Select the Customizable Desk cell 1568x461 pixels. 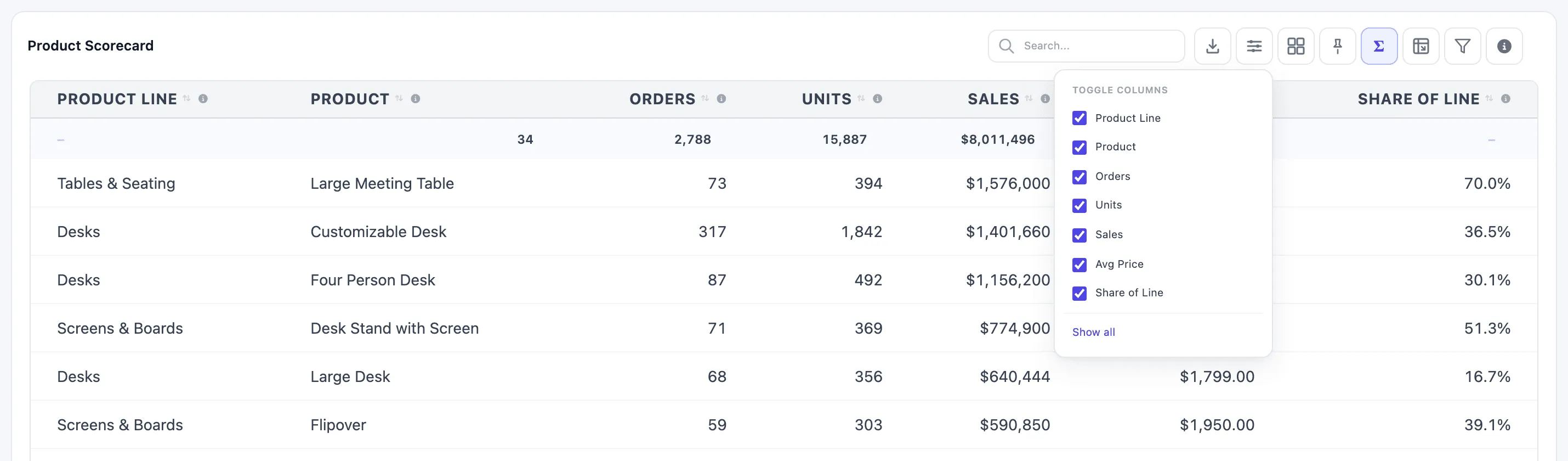tap(378, 232)
